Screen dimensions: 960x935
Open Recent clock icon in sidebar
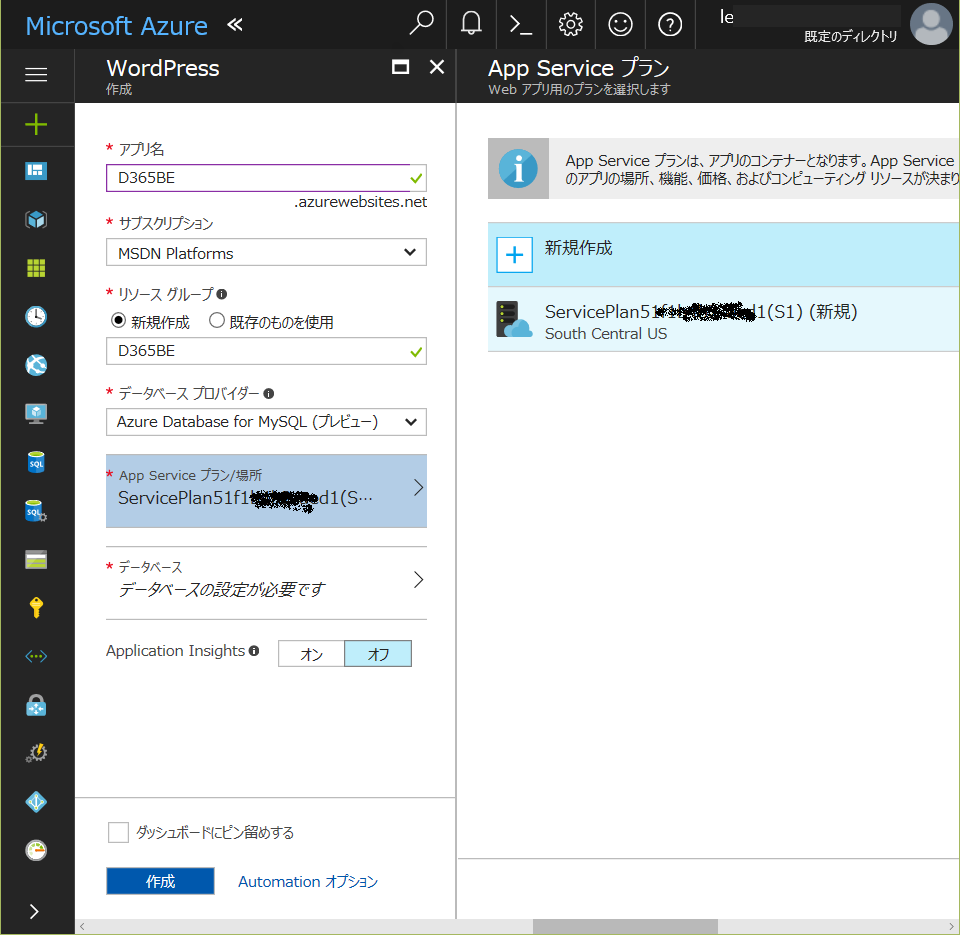(x=36, y=317)
